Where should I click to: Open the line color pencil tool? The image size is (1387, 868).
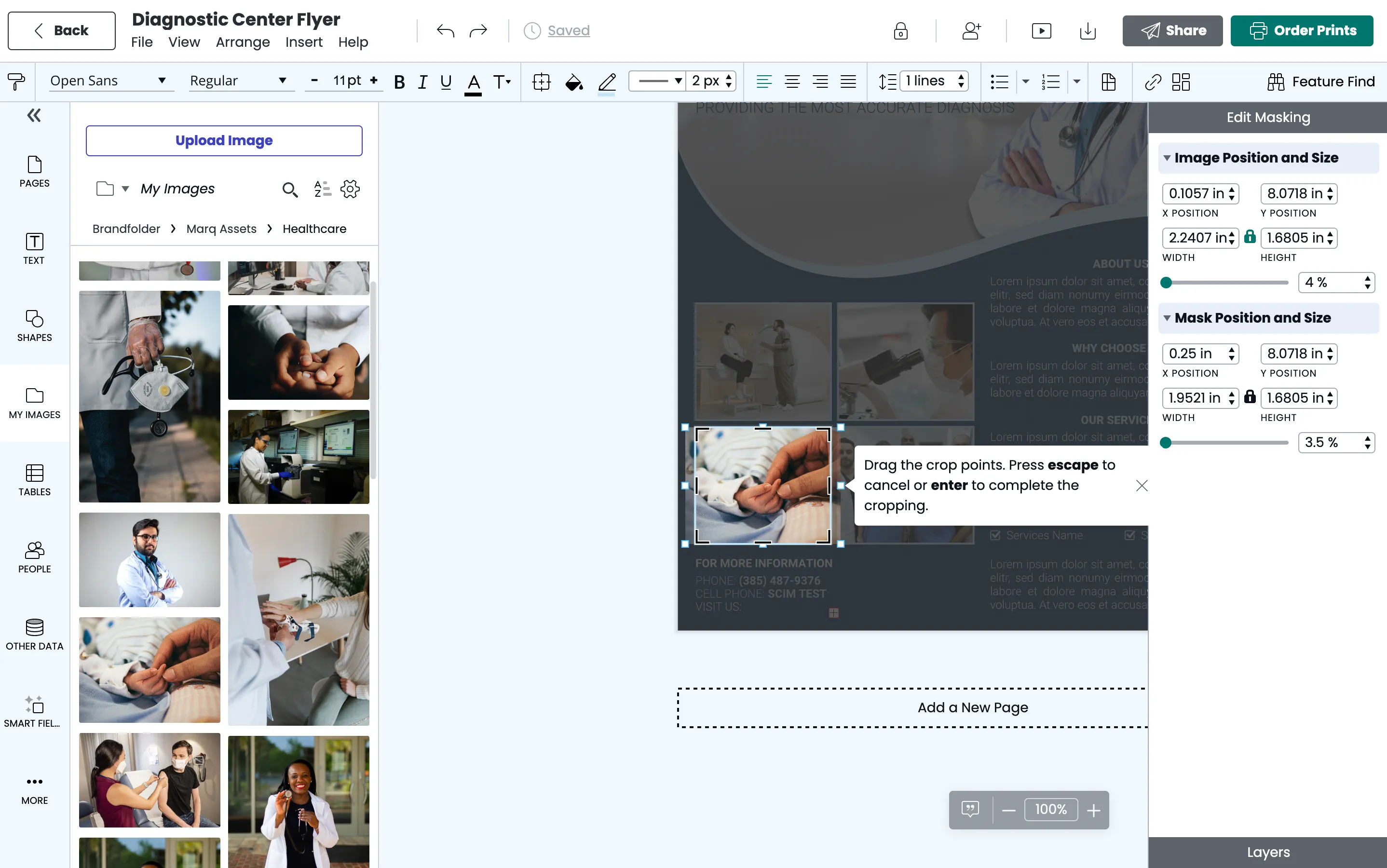[607, 82]
